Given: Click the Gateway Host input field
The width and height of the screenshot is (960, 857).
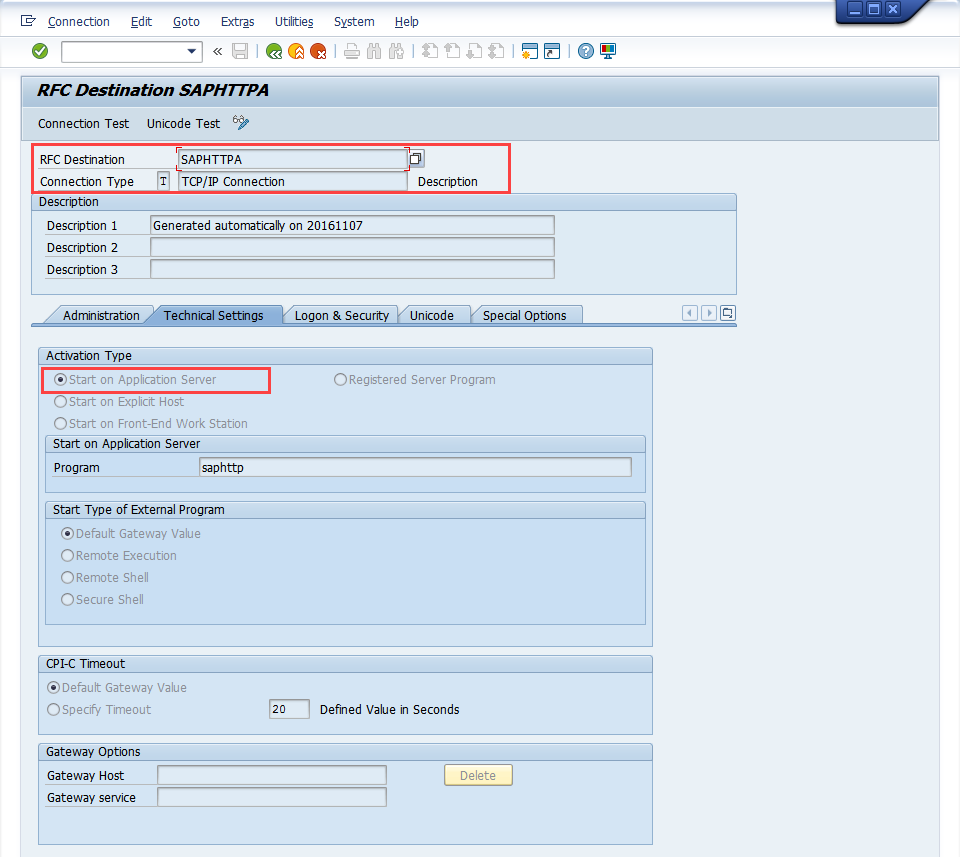Looking at the screenshot, I should click(272, 776).
